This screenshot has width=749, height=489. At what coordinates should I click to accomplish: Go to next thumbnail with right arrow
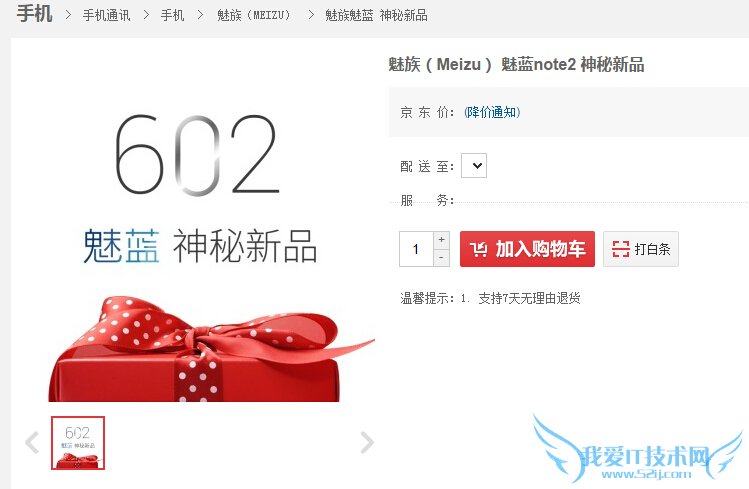tap(367, 442)
